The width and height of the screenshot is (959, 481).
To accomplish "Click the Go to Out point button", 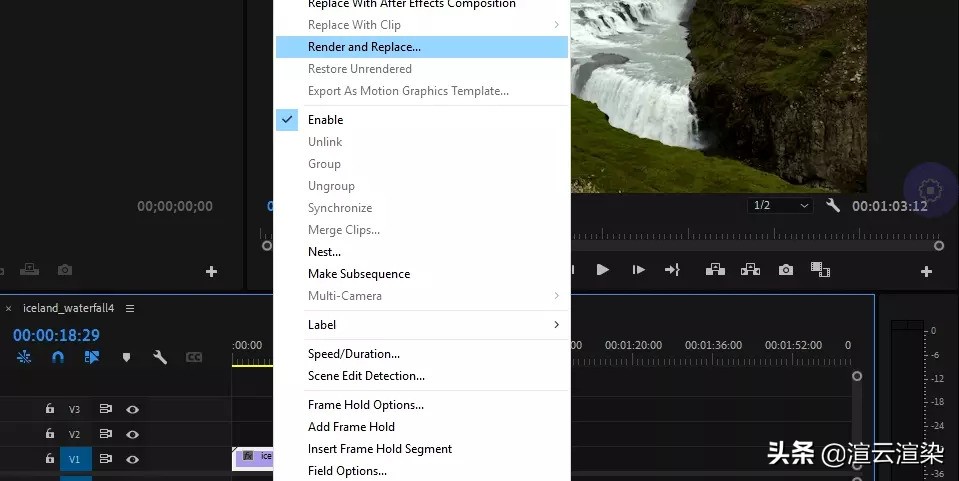I will pos(672,269).
